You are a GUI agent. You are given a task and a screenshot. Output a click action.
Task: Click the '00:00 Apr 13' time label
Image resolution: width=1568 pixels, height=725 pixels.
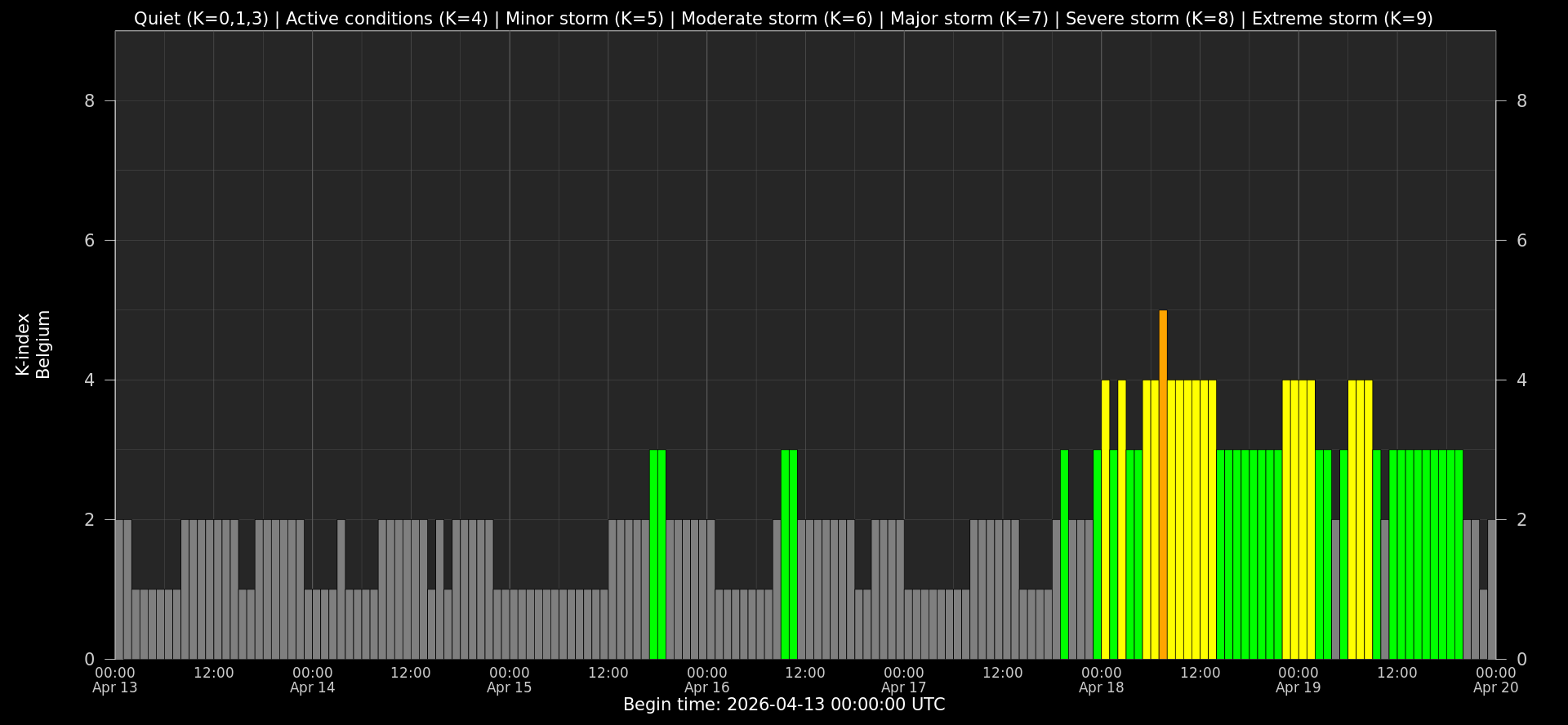tap(115, 680)
